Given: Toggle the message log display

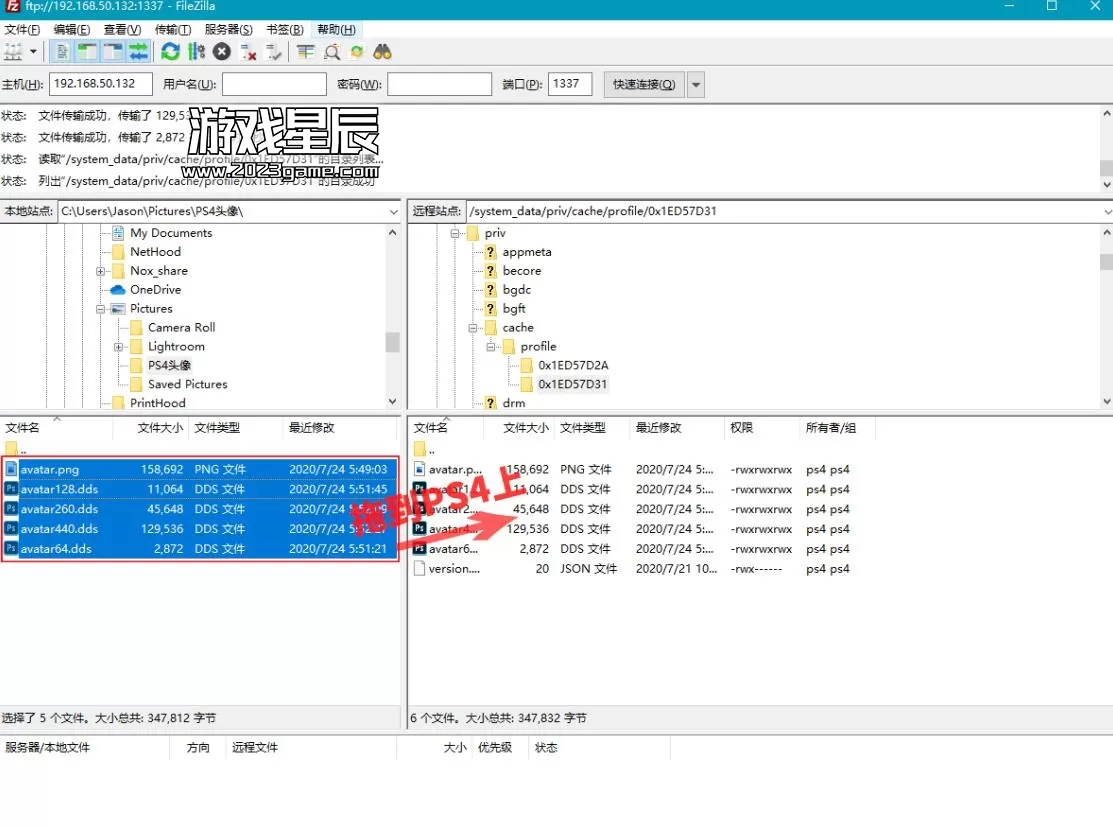Looking at the screenshot, I should coord(62,51).
